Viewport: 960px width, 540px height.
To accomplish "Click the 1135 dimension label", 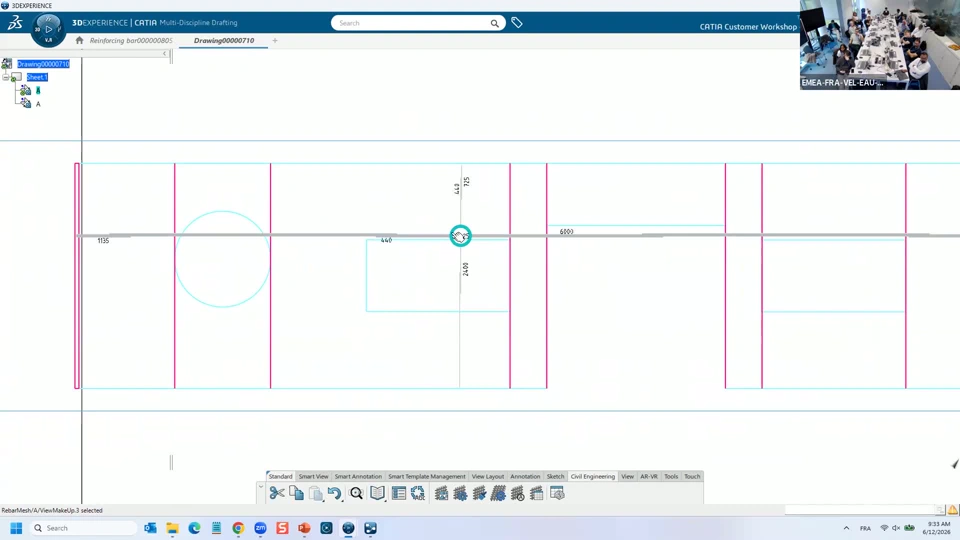I will [103, 241].
